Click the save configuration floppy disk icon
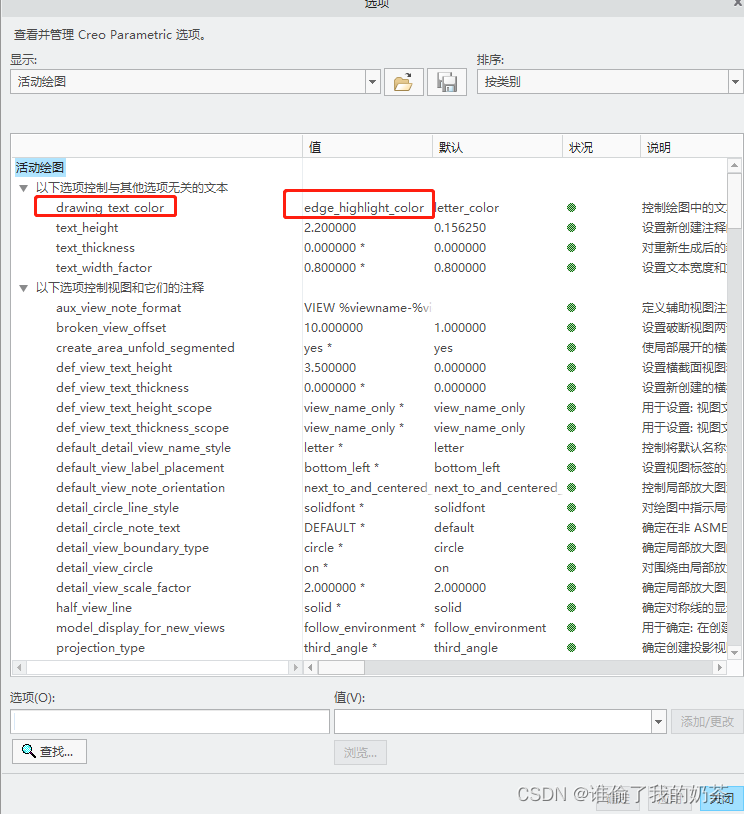 pyautogui.click(x=447, y=82)
